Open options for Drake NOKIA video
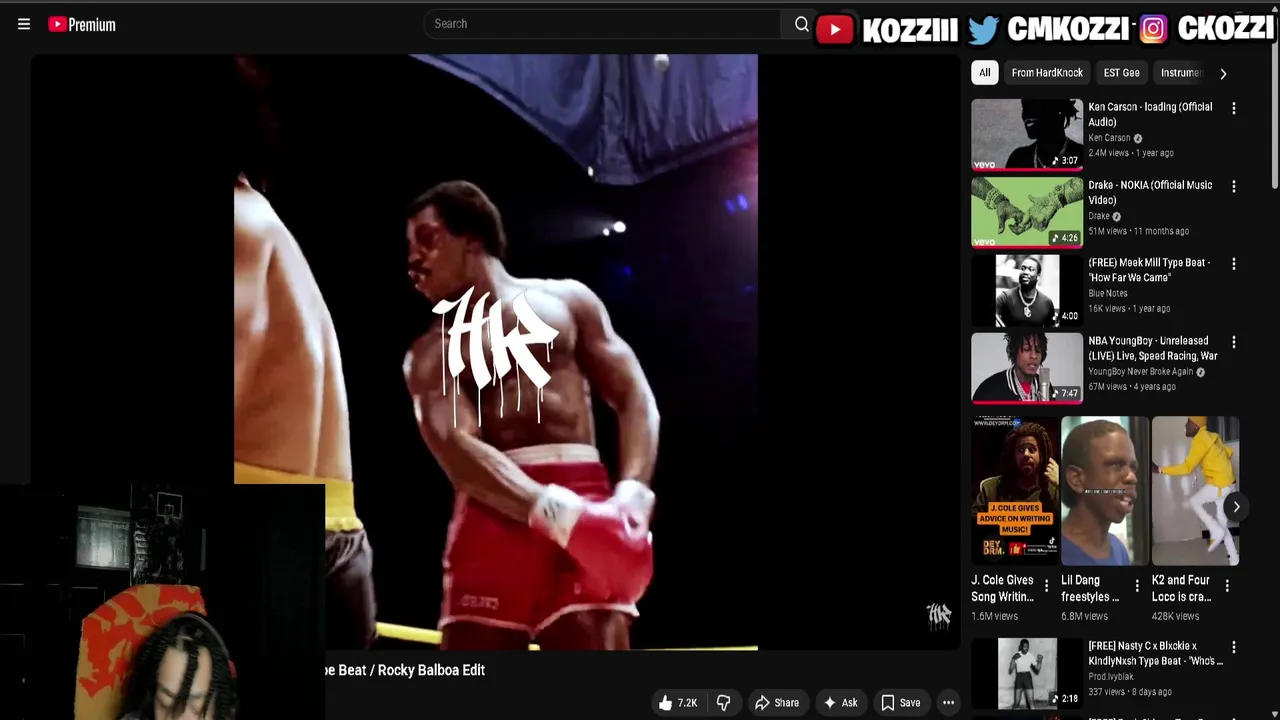1280x720 pixels. point(1233,186)
